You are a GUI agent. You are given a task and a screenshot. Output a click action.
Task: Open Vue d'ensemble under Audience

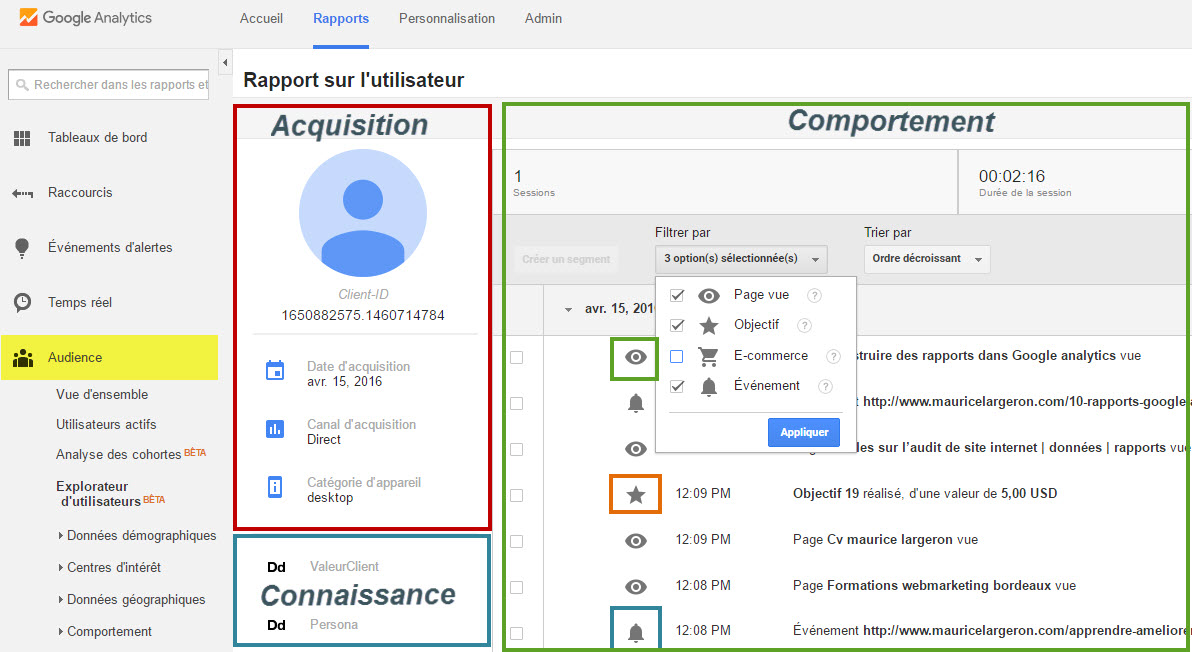pyautogui.click(x=102, y=394)
